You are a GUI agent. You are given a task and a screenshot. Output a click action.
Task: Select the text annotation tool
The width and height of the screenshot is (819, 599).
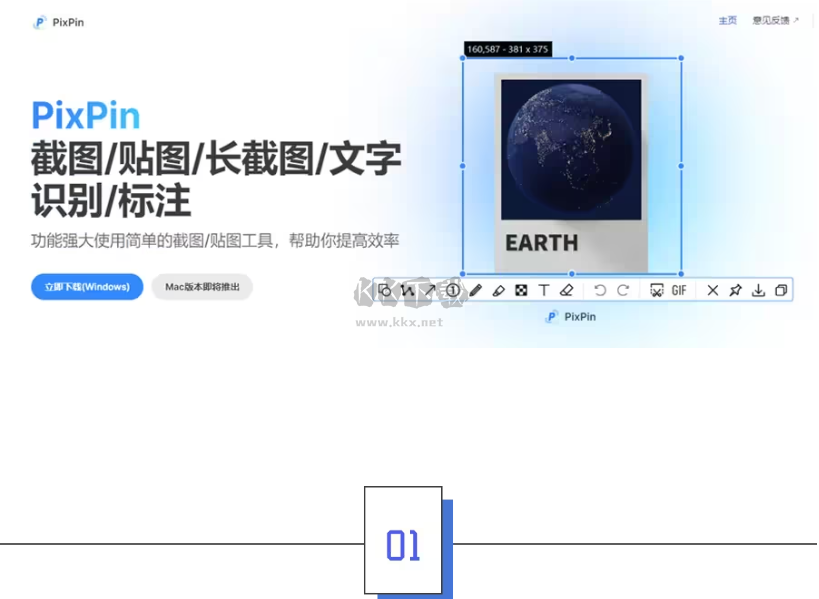click(544, 290)
